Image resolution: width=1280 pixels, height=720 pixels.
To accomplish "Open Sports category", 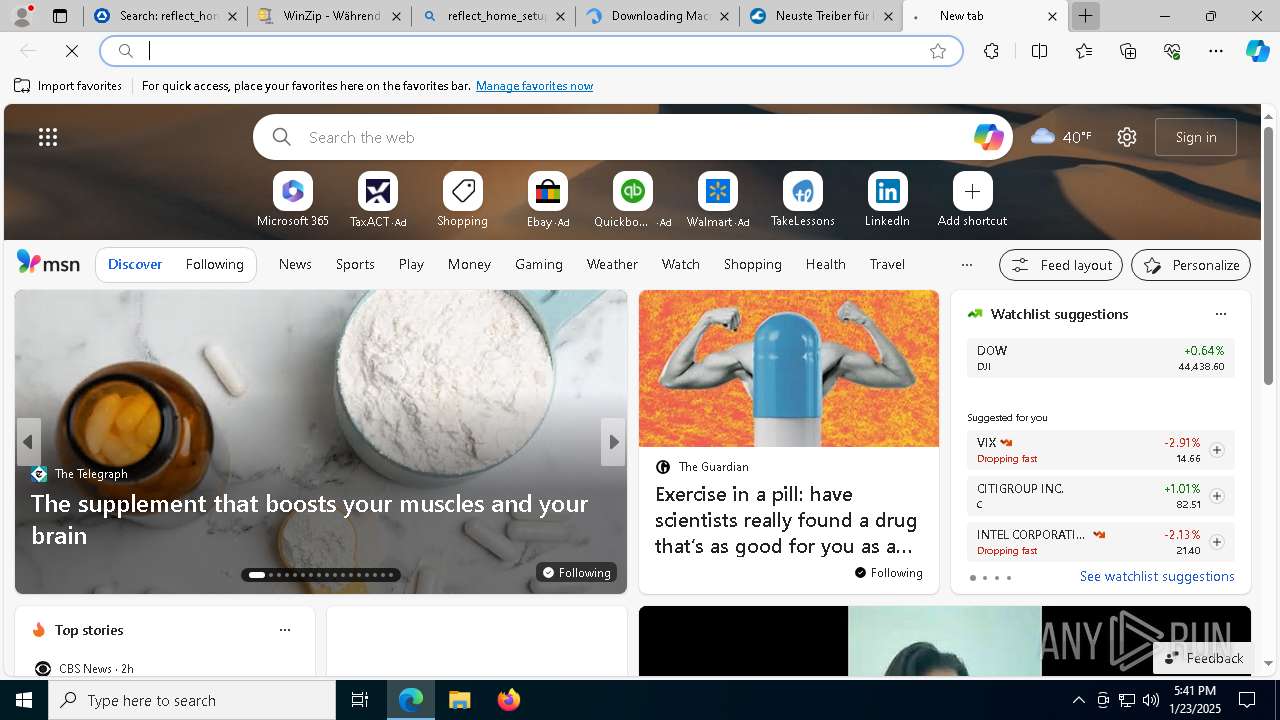I will tap(355, 264).
